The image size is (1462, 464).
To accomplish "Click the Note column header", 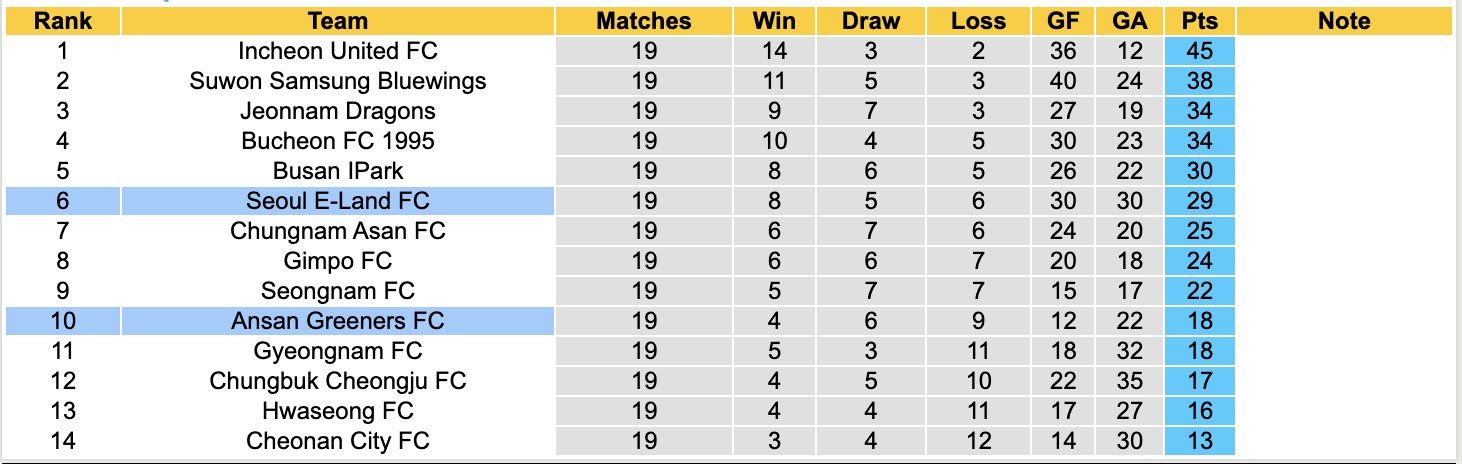I will pos(1344,21).
